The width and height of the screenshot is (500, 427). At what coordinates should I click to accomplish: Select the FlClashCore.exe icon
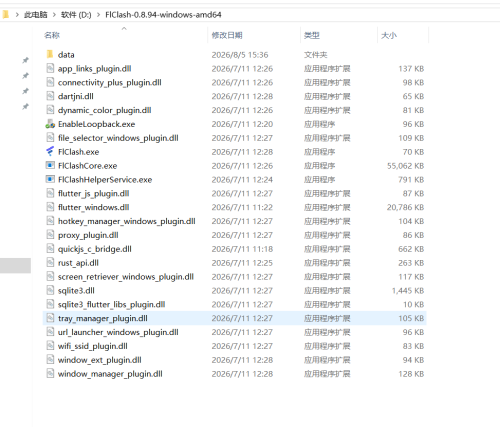(x=50, y=165)
